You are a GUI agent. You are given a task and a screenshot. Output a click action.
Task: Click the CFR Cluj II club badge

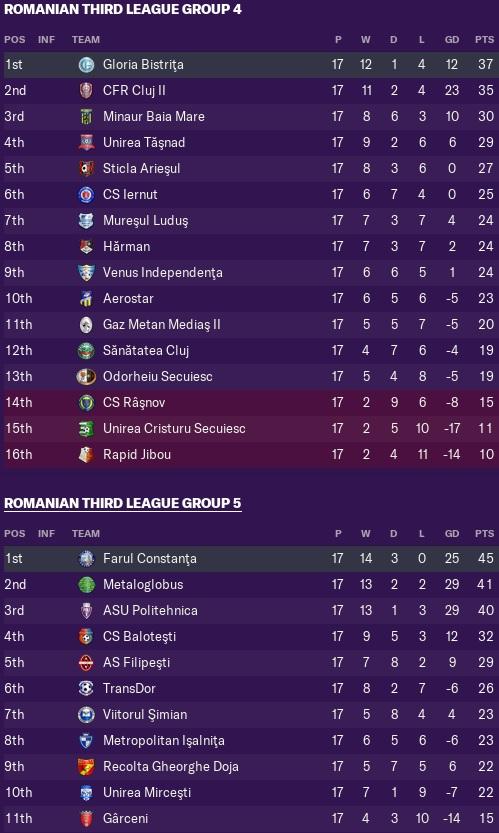point(86,91)
